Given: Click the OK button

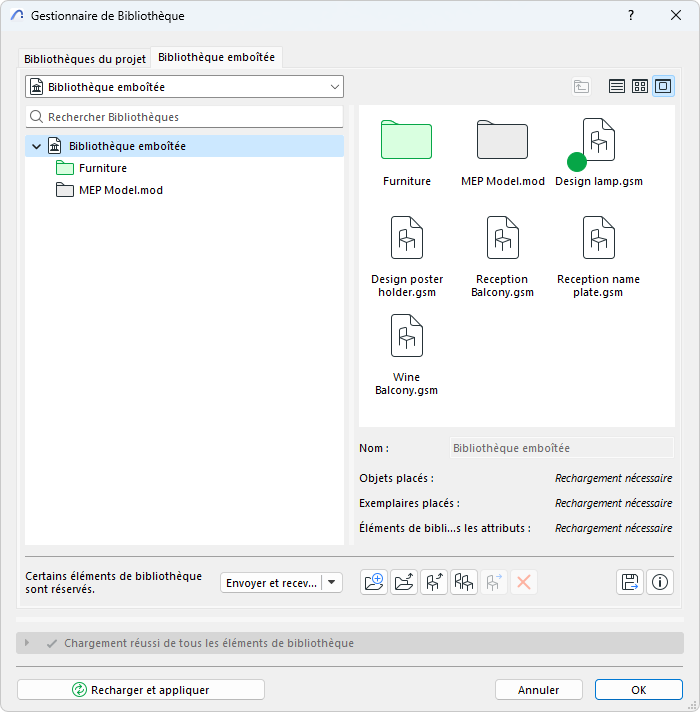Looking at the screenshot, I should point(638,690).
